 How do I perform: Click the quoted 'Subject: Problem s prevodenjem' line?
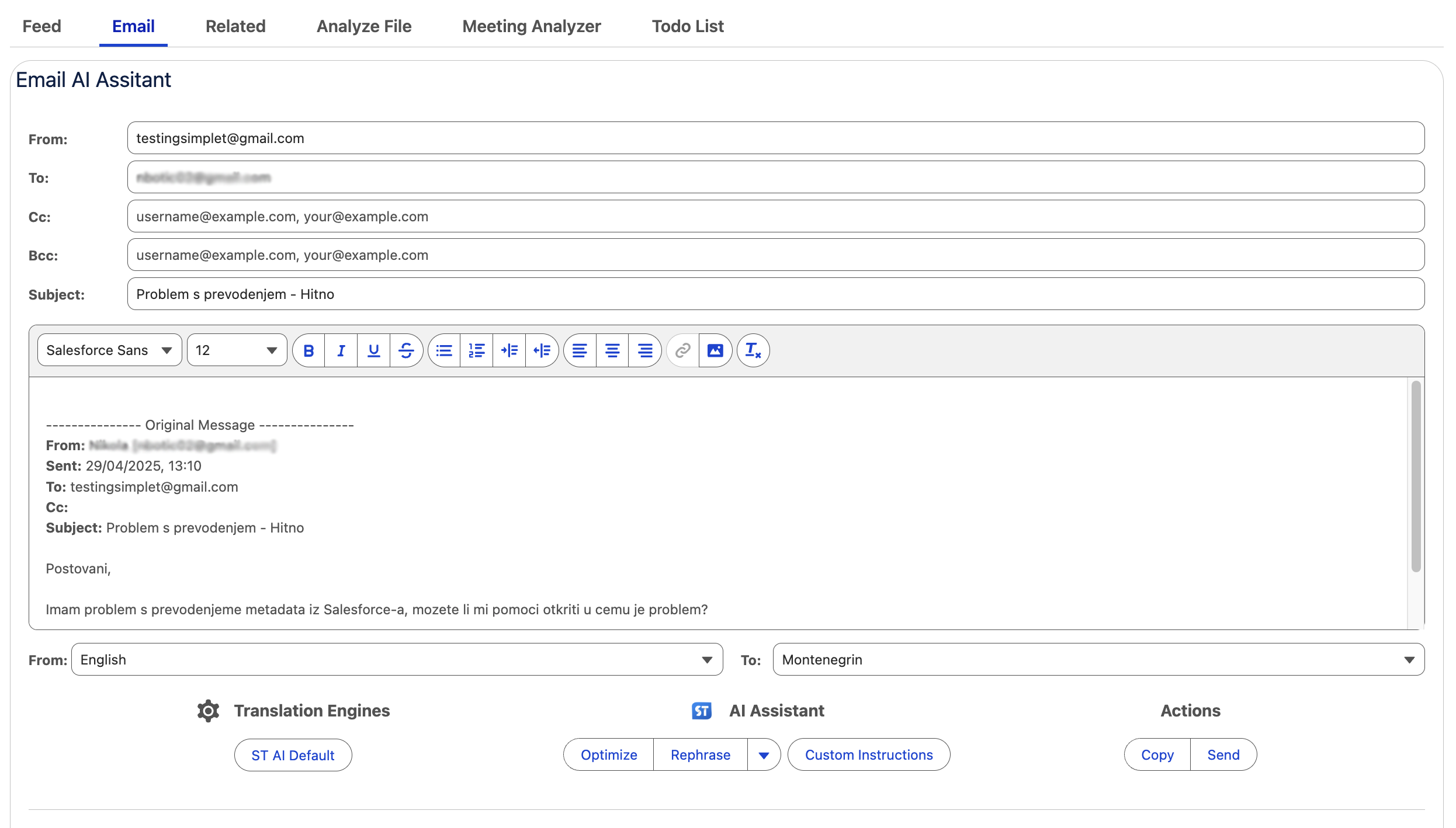tap(175, 528)
